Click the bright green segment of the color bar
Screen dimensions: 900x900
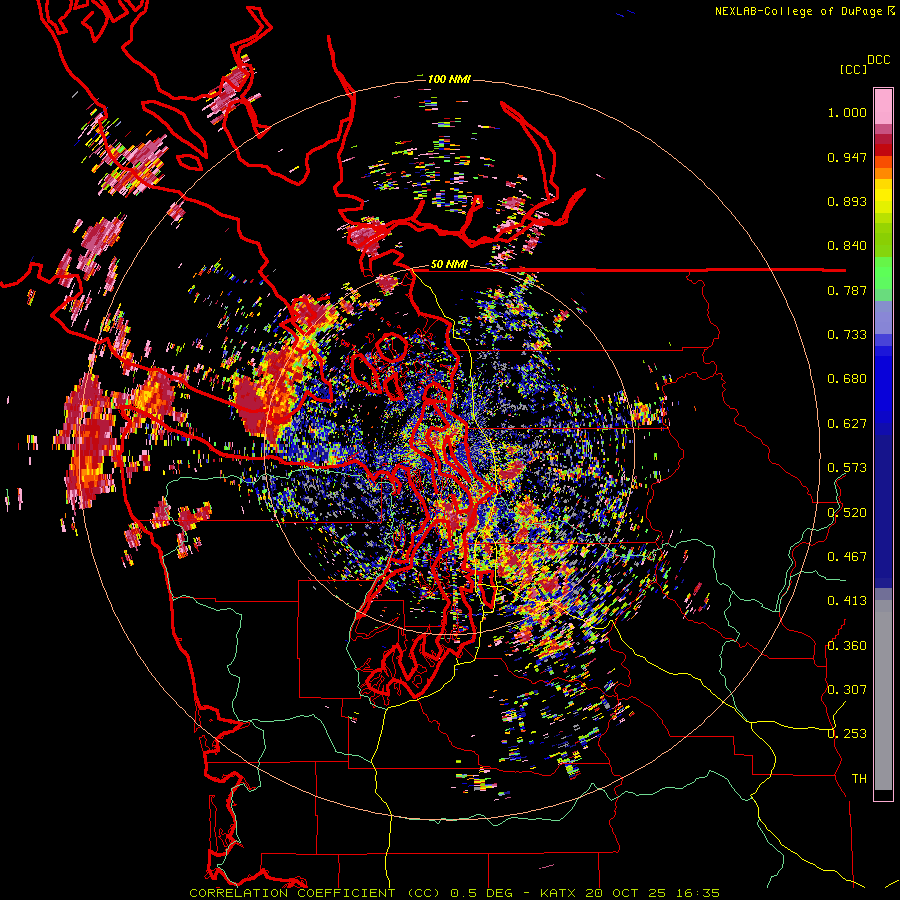883,273
